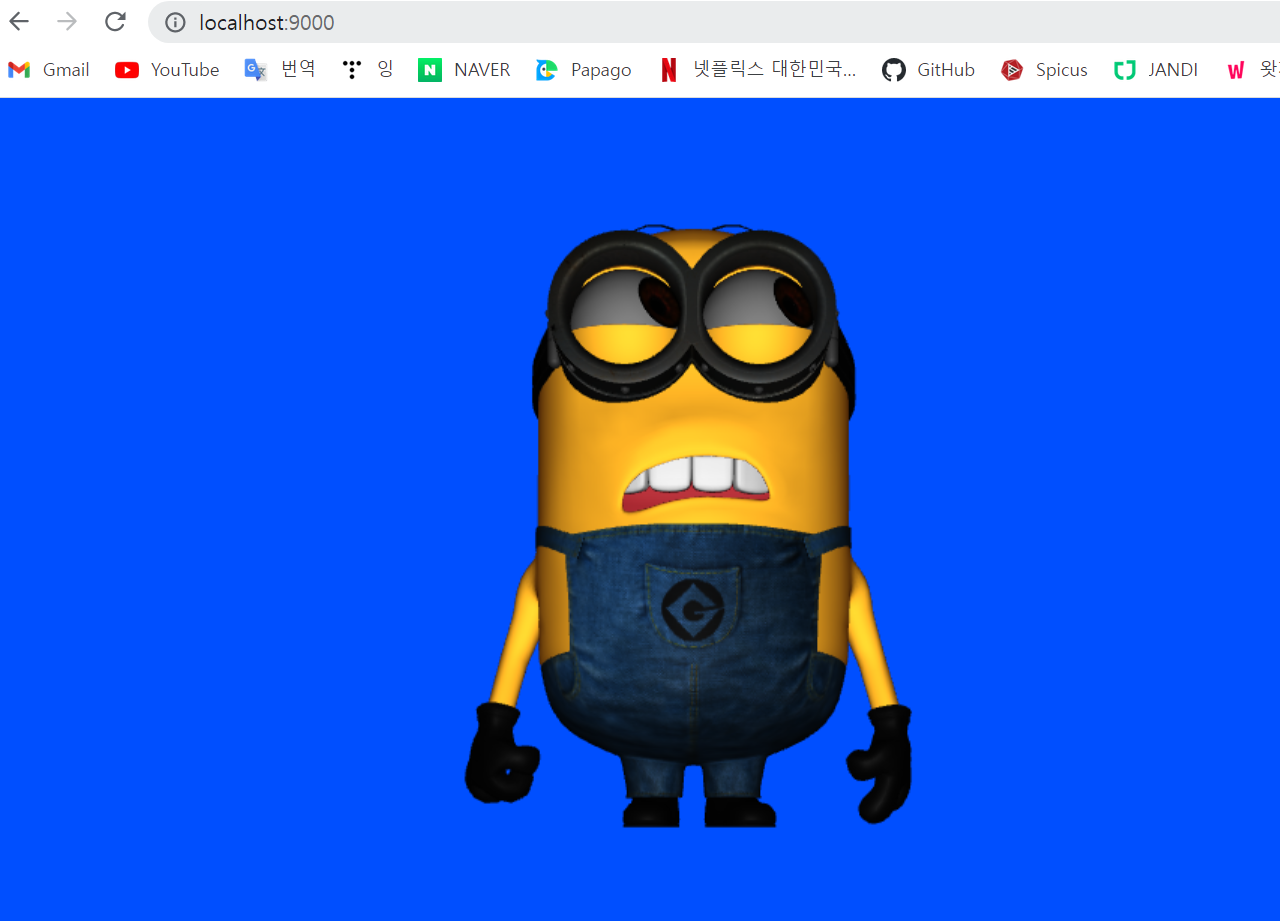Open the NAVER bookmark
Screen dimensions: 1280x921
pyautogui.click(x=464, y=70)
